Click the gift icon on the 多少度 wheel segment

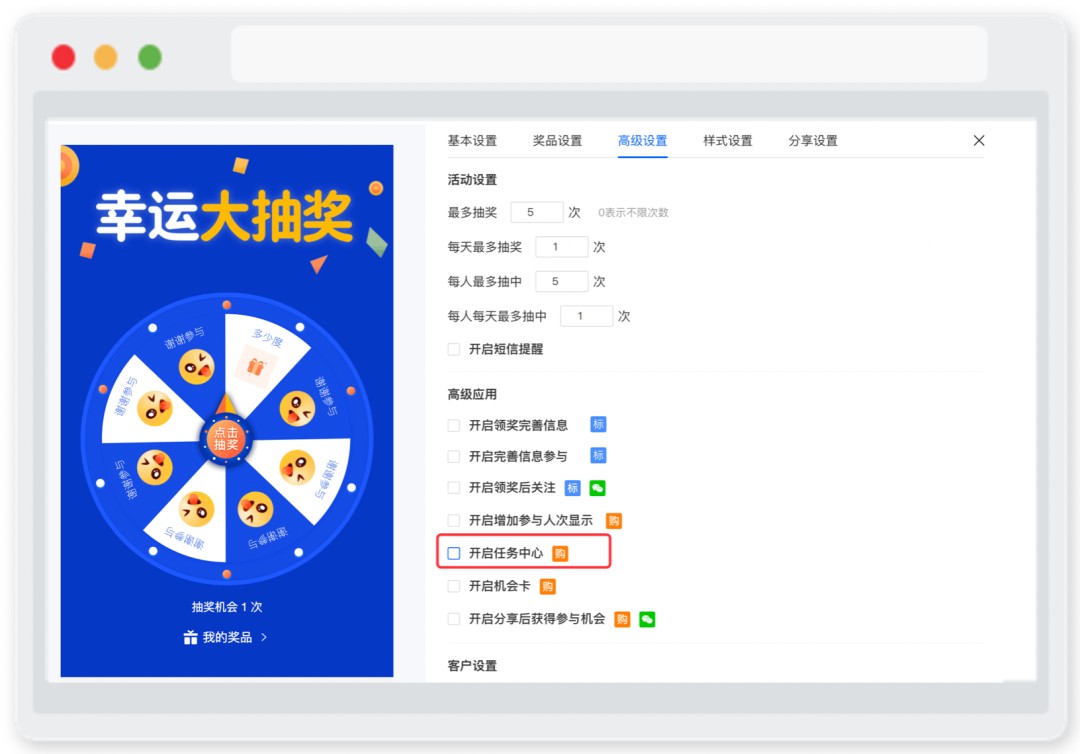pos(256,366)
